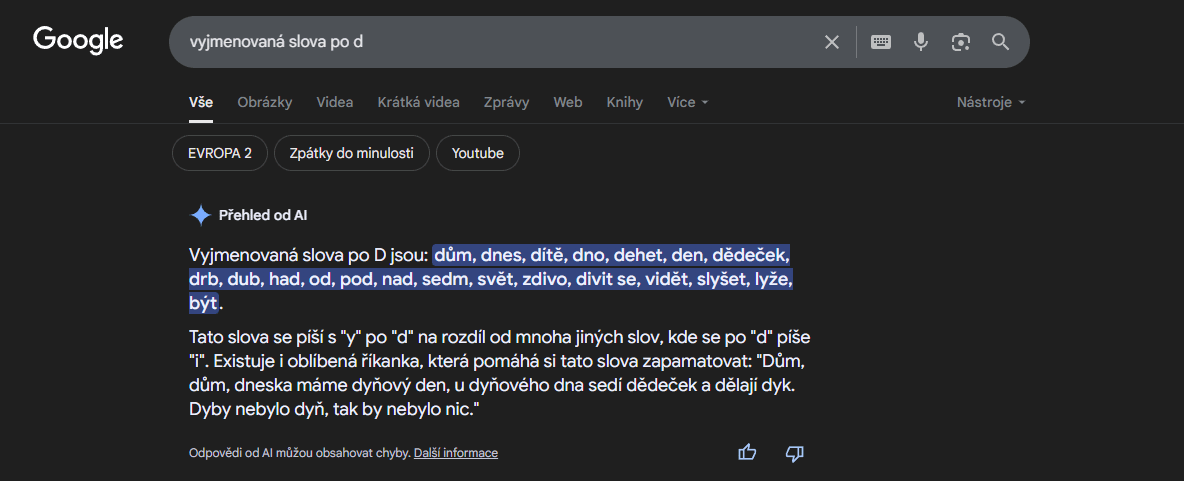The width and height of the screenshot is (1184, 481).
Task: Open the on-screen keyboard input tool
Action: coord(881,42)
